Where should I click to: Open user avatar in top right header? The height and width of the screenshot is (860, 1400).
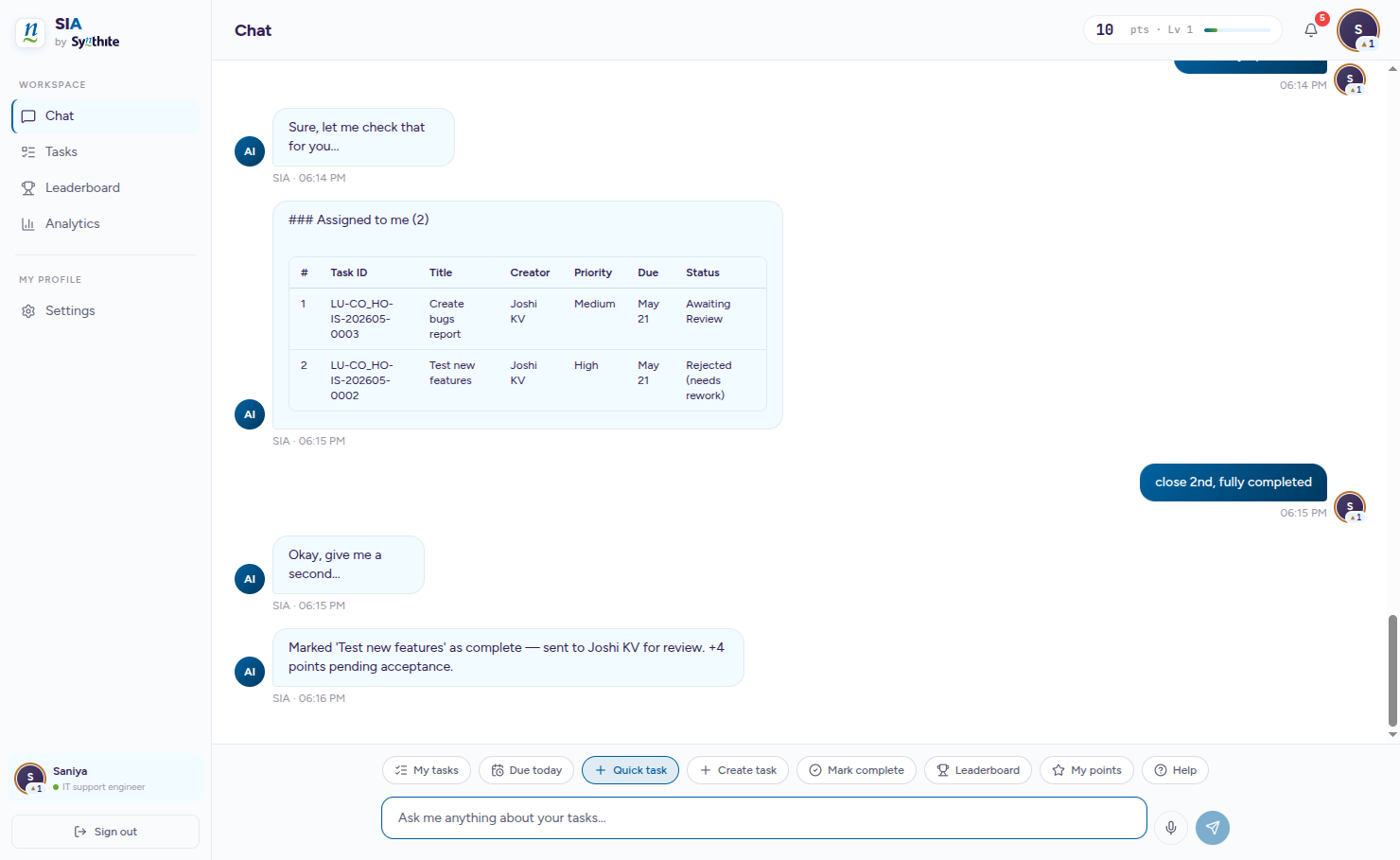pyautogui.click(x=1358, y=30)
